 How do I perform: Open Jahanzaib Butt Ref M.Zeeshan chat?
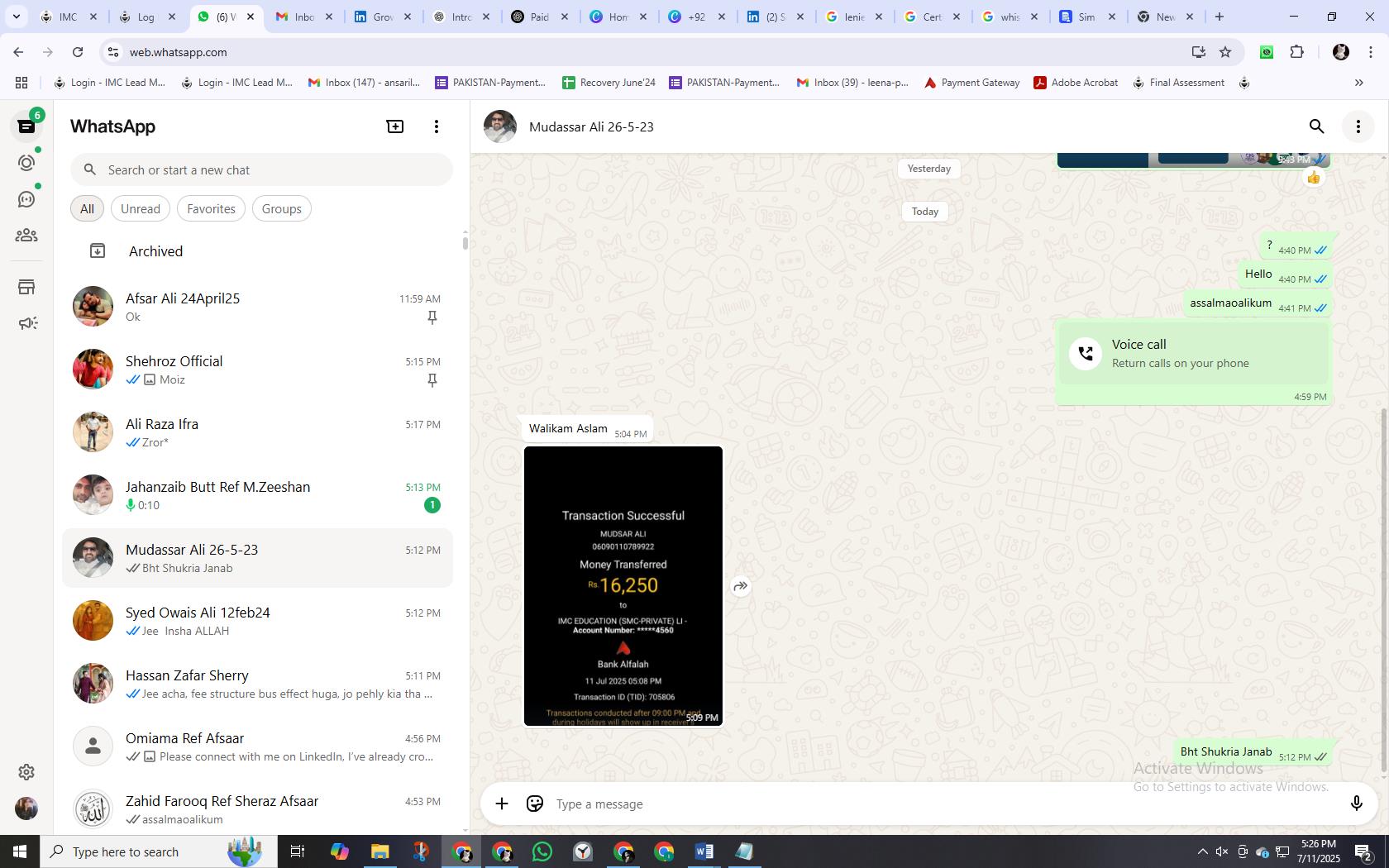pyautogui.click(x=257, y=495)
